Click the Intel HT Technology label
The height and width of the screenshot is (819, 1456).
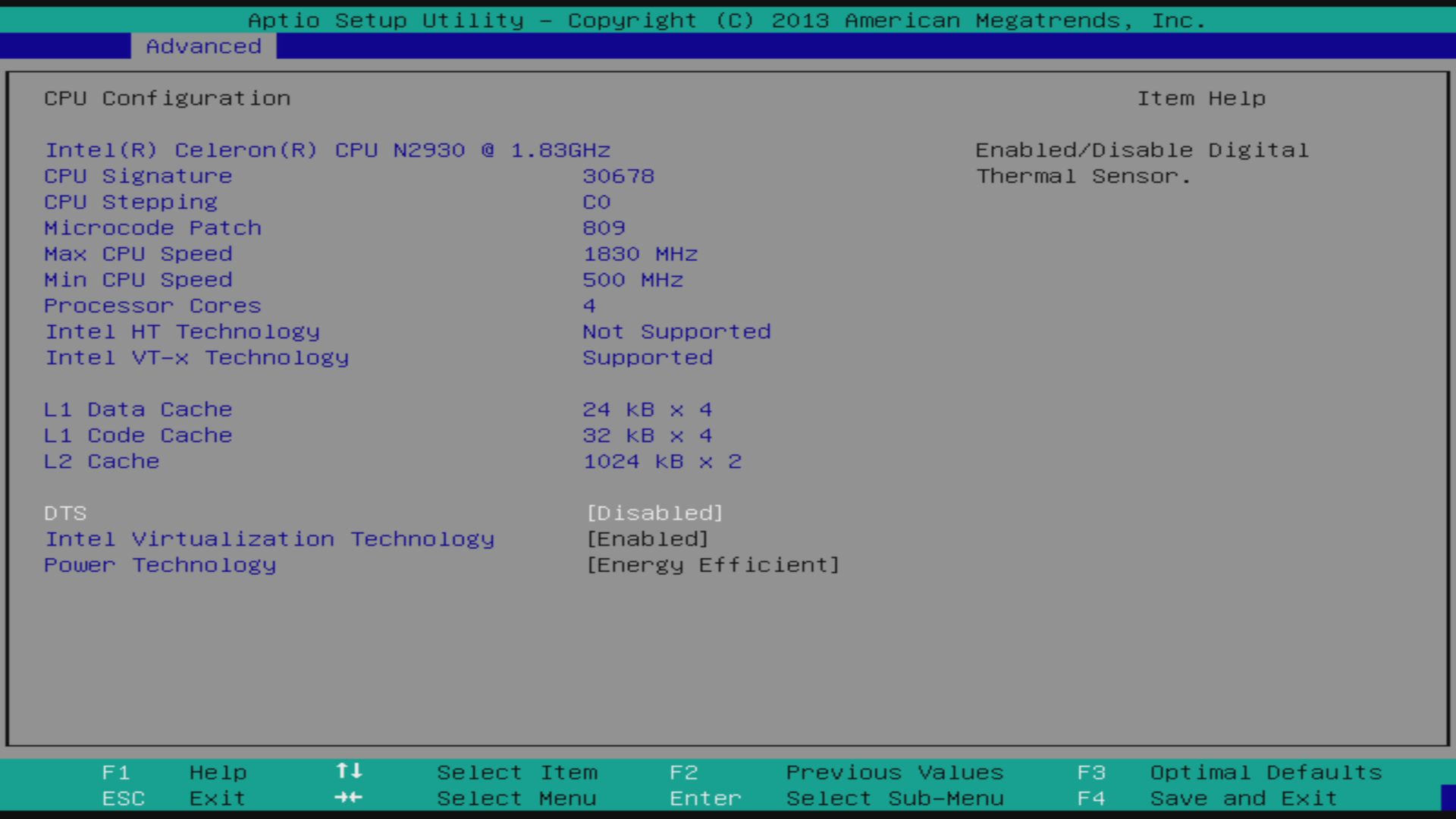point(182,332)
